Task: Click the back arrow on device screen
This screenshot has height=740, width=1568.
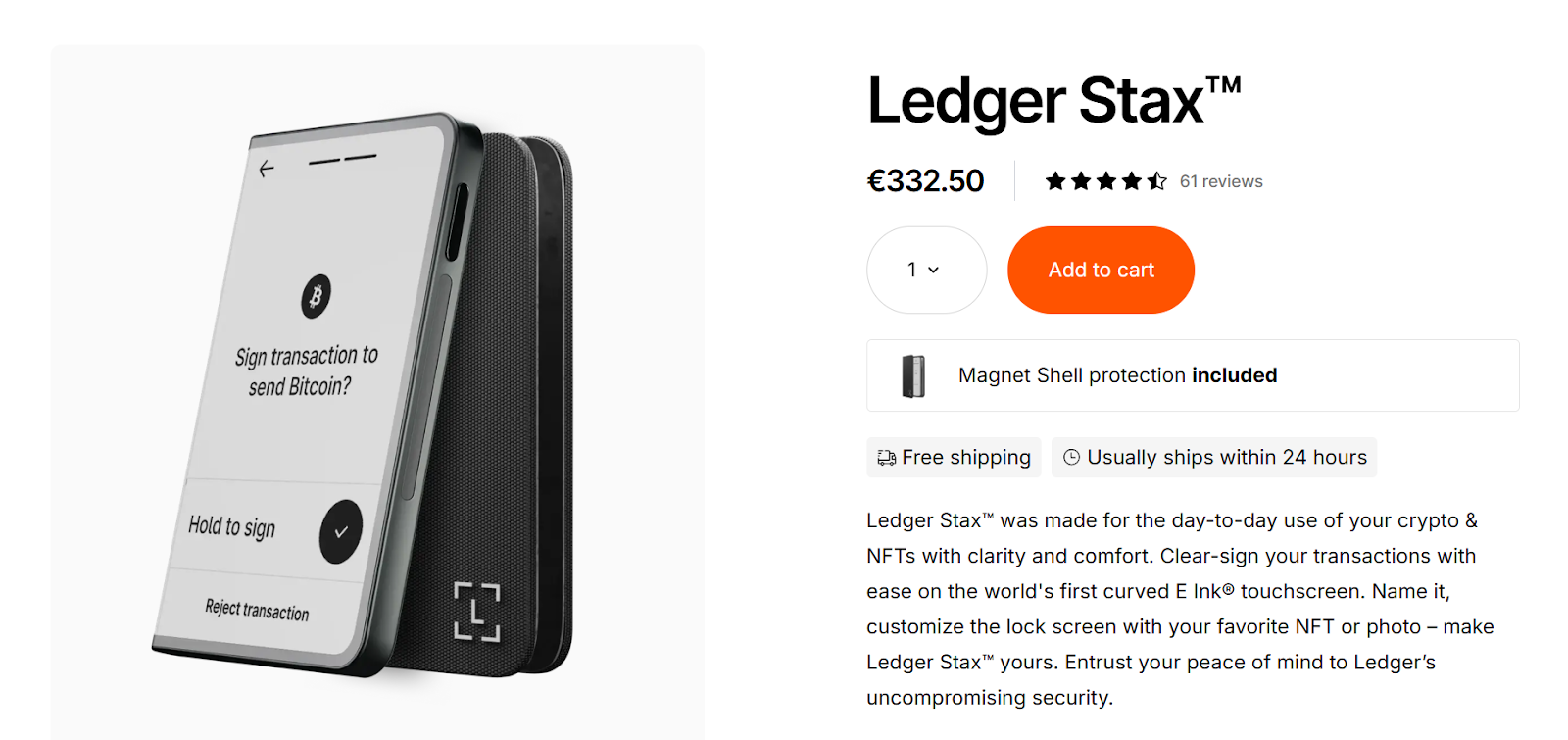Action: (x=267, y=170)
